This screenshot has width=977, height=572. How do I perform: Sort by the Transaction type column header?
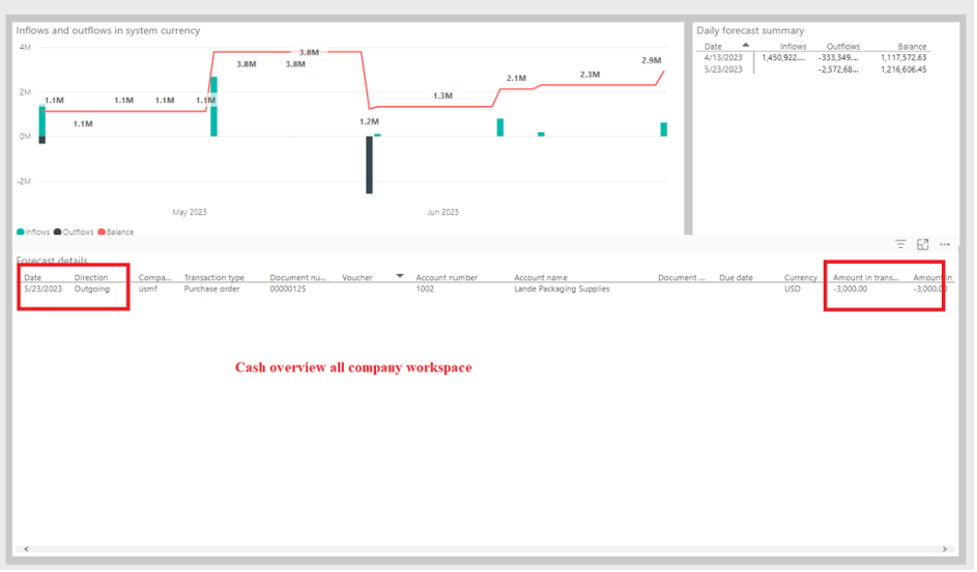point(214,277)
